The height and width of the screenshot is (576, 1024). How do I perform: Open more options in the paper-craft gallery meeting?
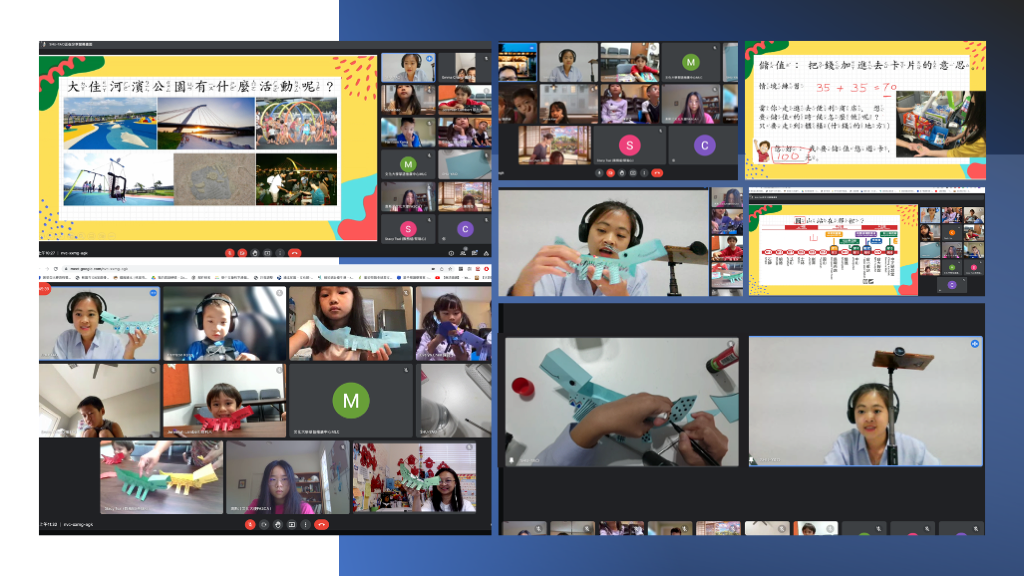[x=306, y=524]
